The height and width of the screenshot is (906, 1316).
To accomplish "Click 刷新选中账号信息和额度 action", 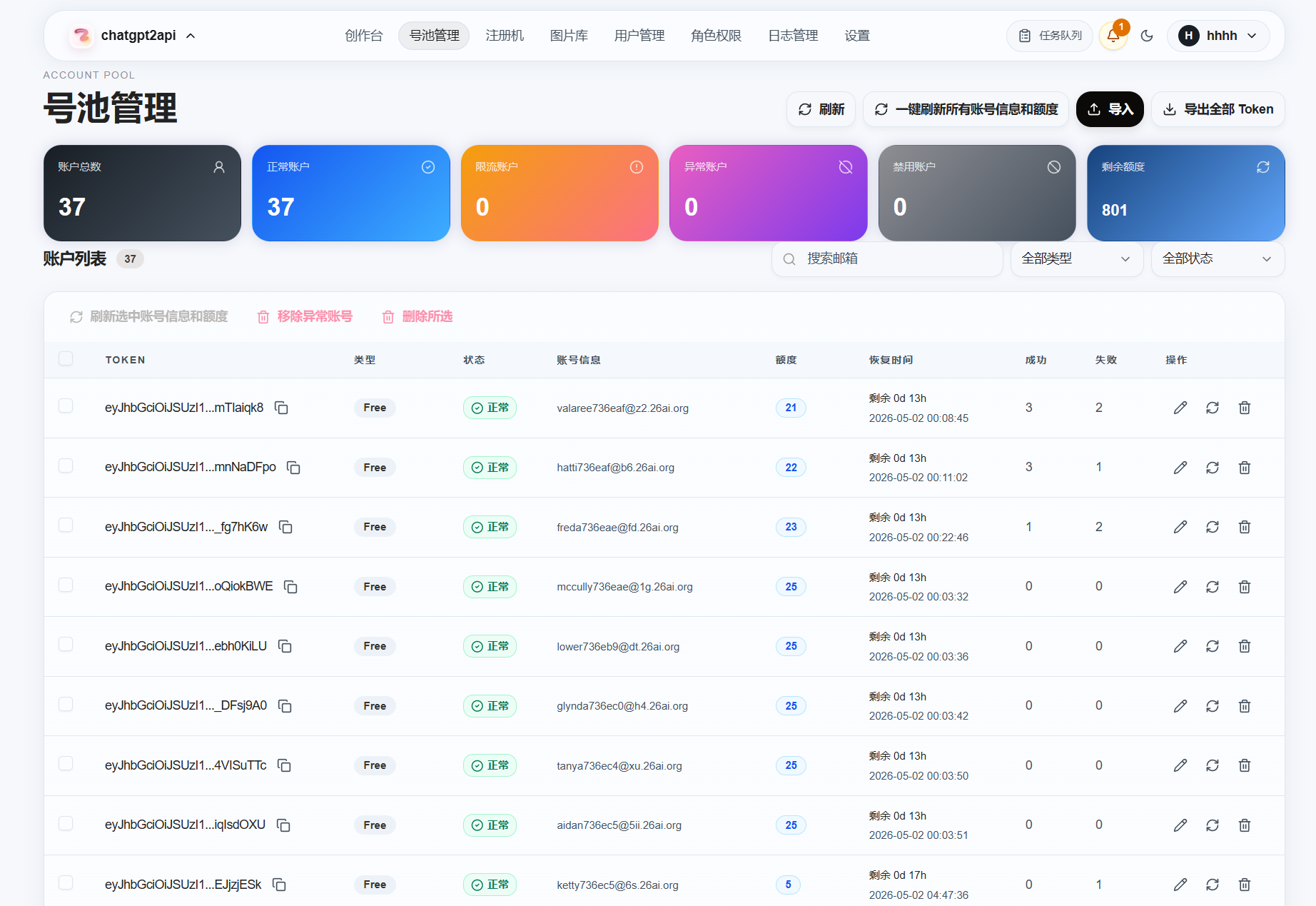I will click(148, 316).
